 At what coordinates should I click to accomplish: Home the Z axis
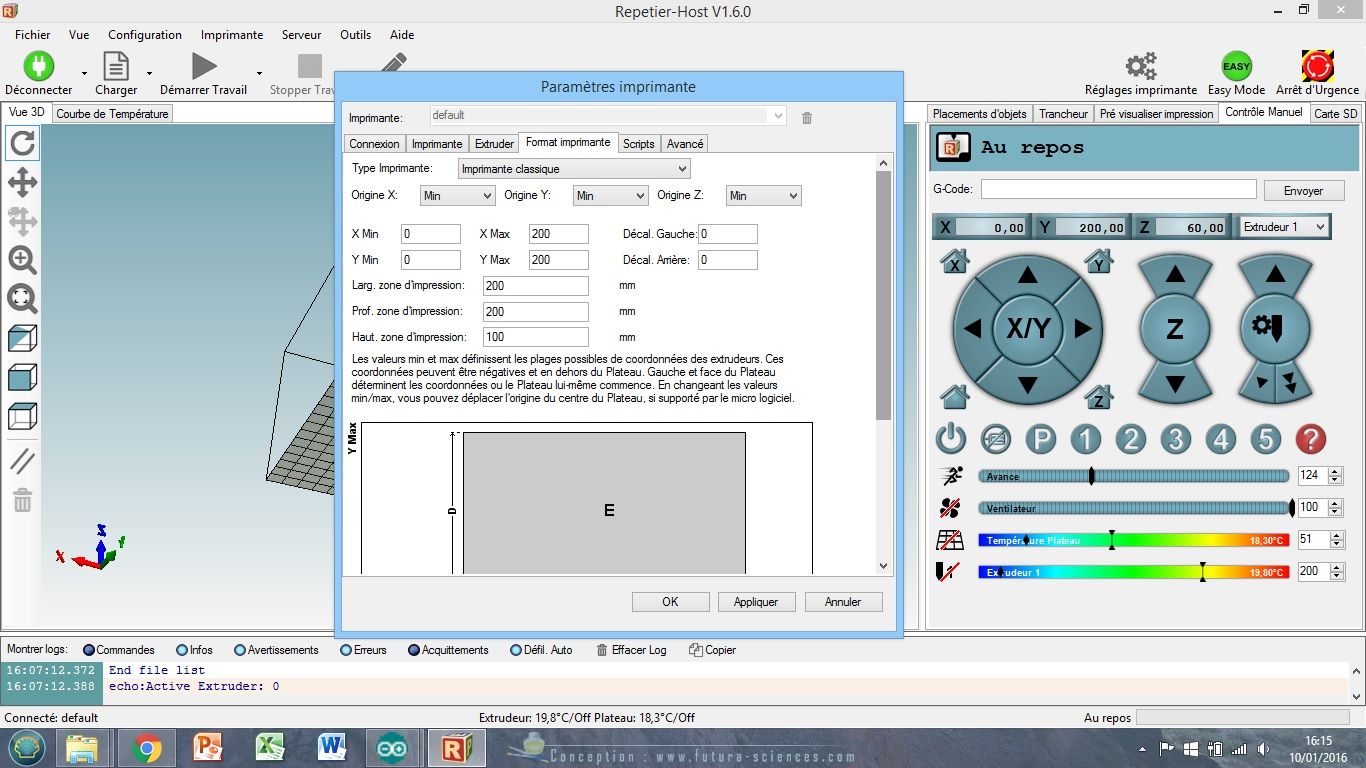coord(1099,397)
